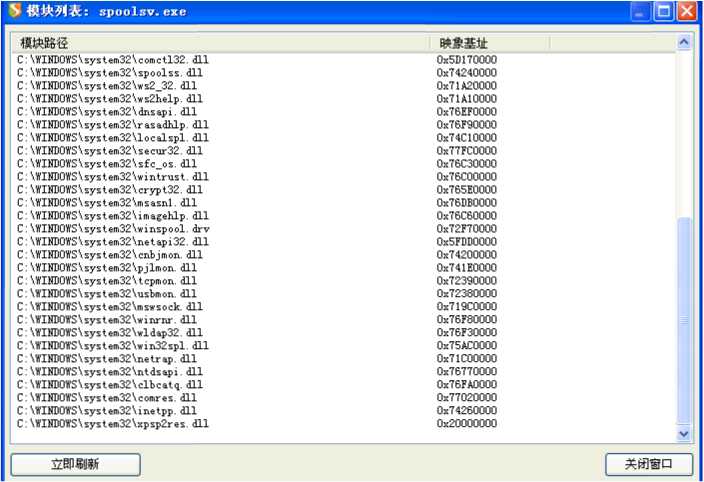This screenshot has height=482, width=704.
Task: Sort by the 模块路径 column header
Action: point(220,43)
